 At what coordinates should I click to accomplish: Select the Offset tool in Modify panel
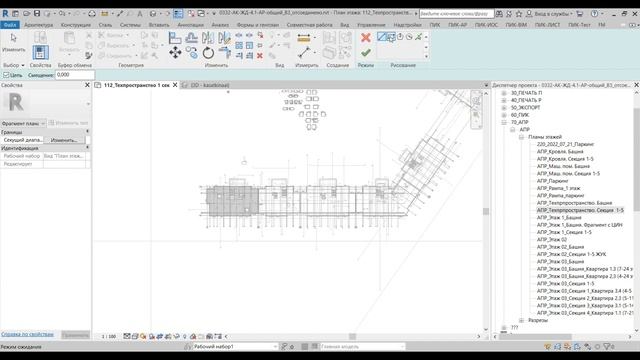click(191, 38)
